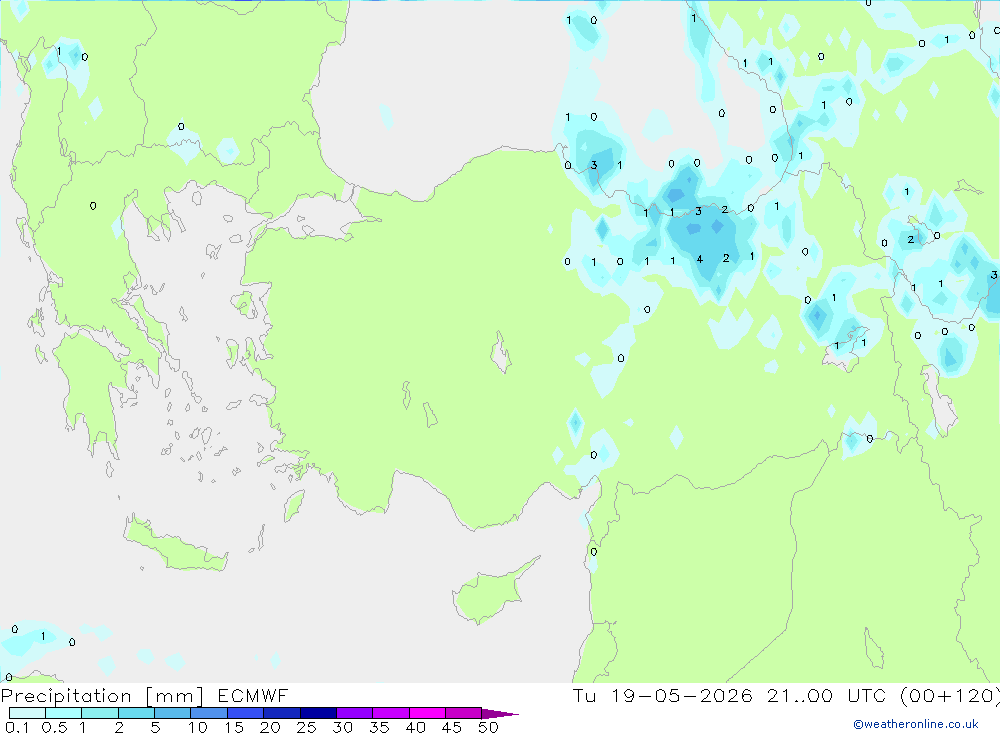Click the legend label '30'
The height and width of the screenshot is (733, 1000).
[x=342, y=727]
